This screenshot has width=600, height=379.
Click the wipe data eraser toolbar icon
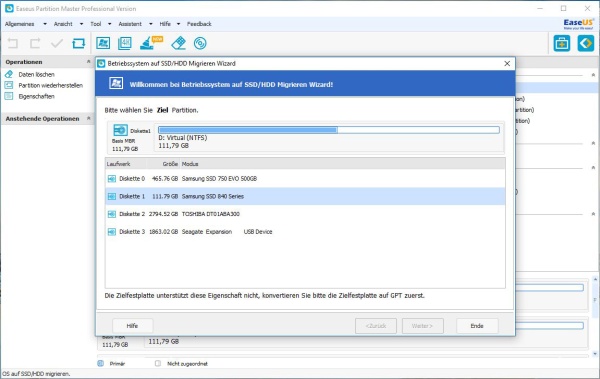178,43
